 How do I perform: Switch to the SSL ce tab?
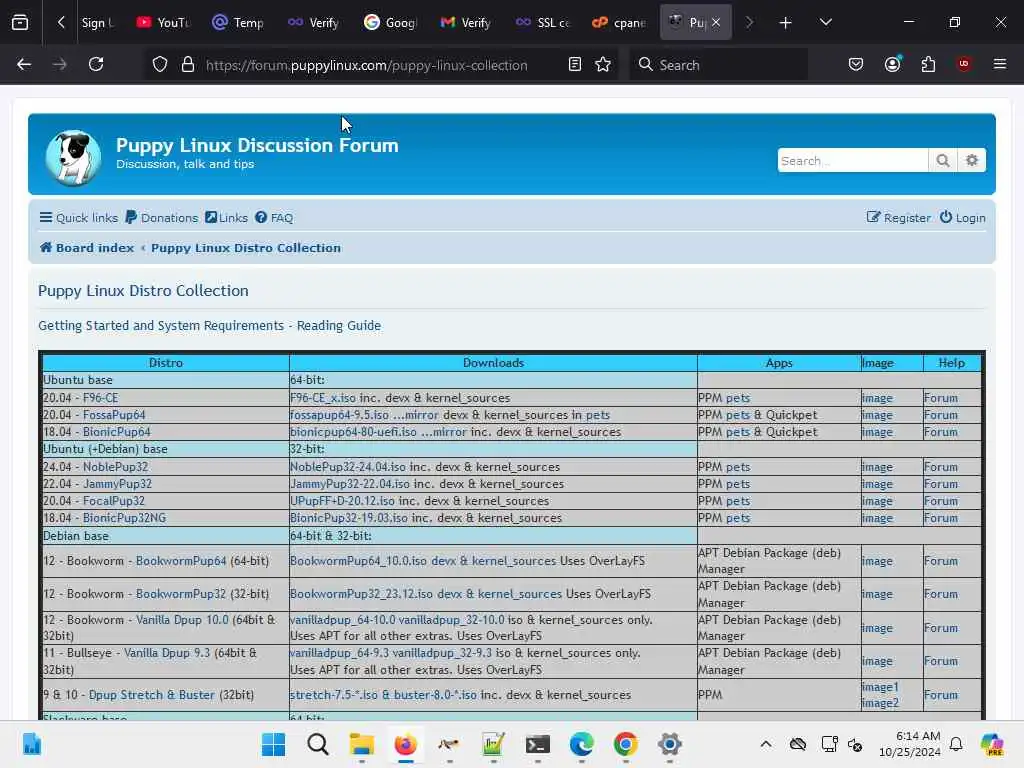(543, 23)
